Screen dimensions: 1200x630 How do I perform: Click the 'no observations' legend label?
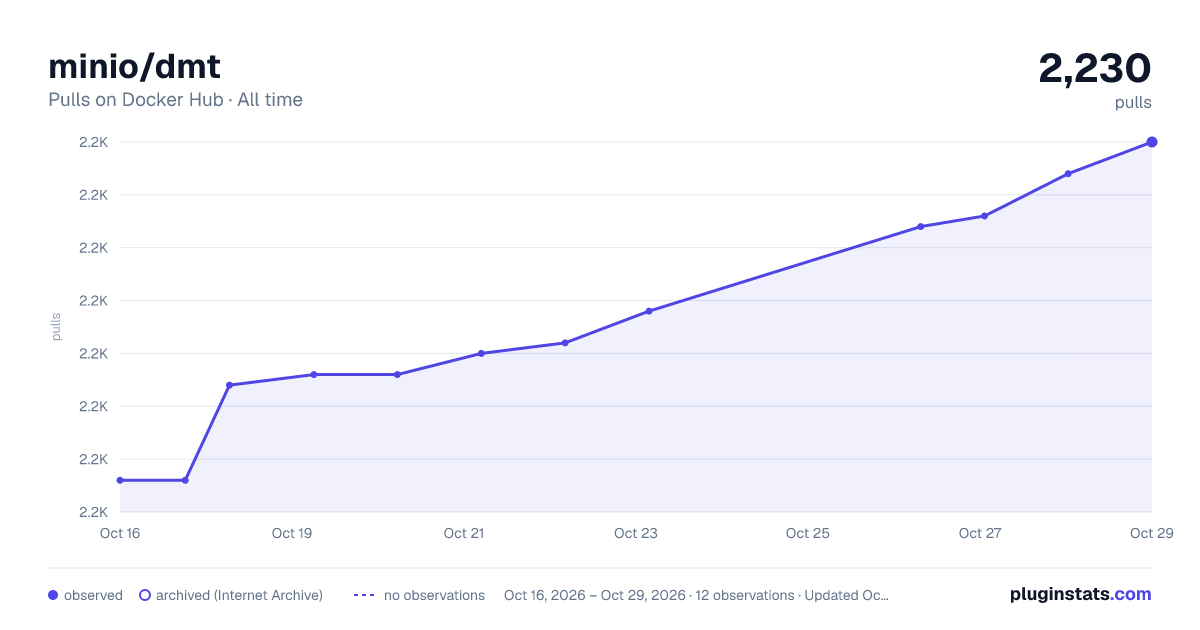tap(434, 595)
